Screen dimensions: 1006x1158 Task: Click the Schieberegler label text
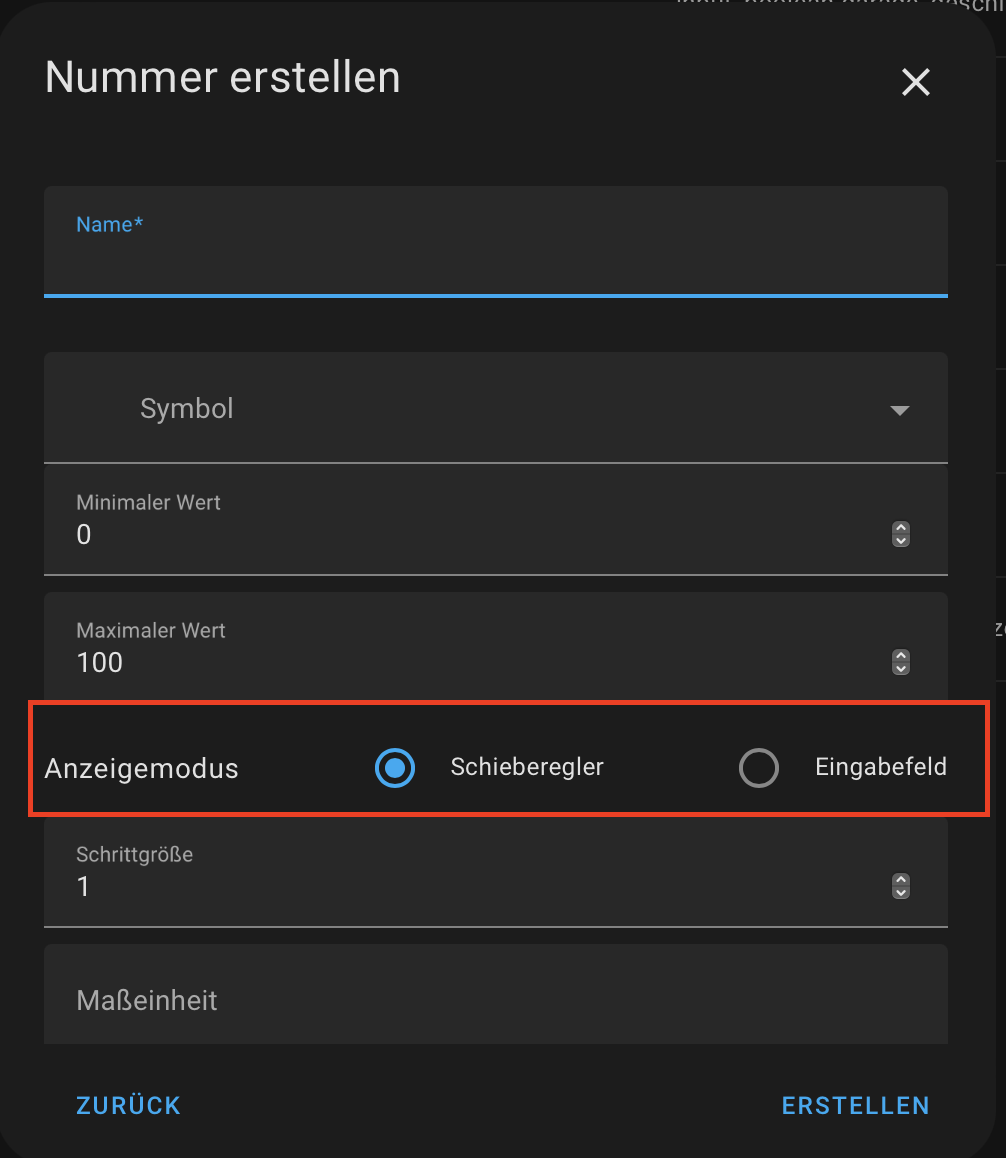point(527,767)
